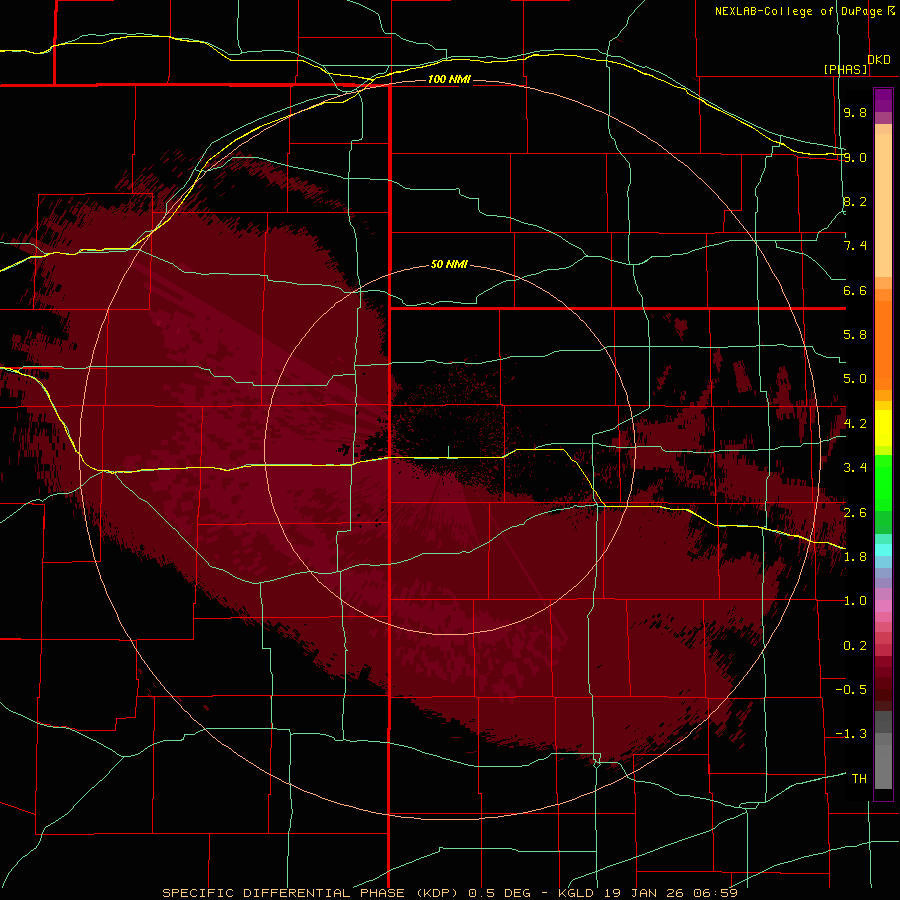The height and width of the screenshot is (900, 900).
Task: Click the 8.2 scale value
Action: tap(855, 201)
